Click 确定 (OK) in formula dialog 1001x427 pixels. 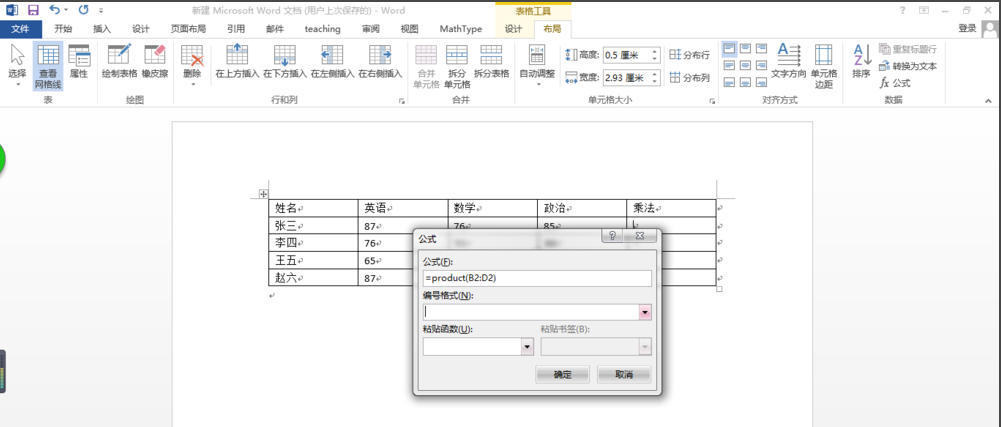click(562, 375)
